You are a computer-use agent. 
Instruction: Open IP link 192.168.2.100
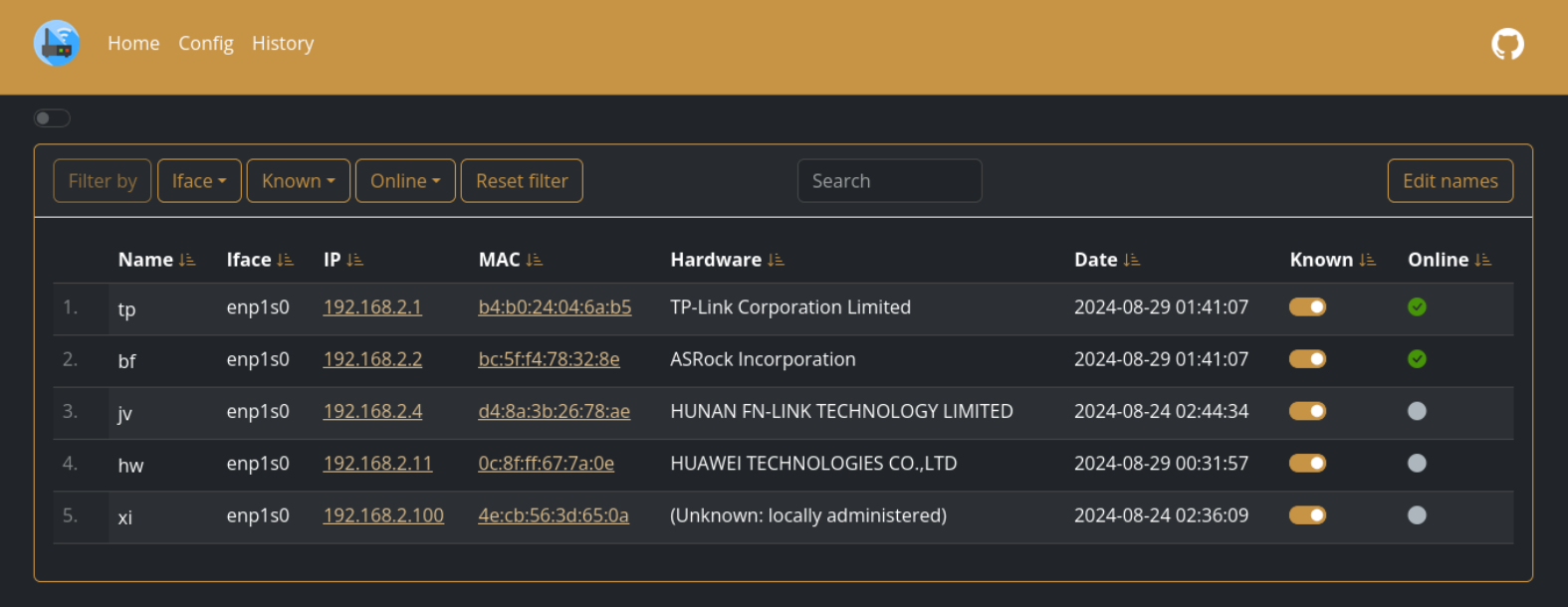click(383, 515)
